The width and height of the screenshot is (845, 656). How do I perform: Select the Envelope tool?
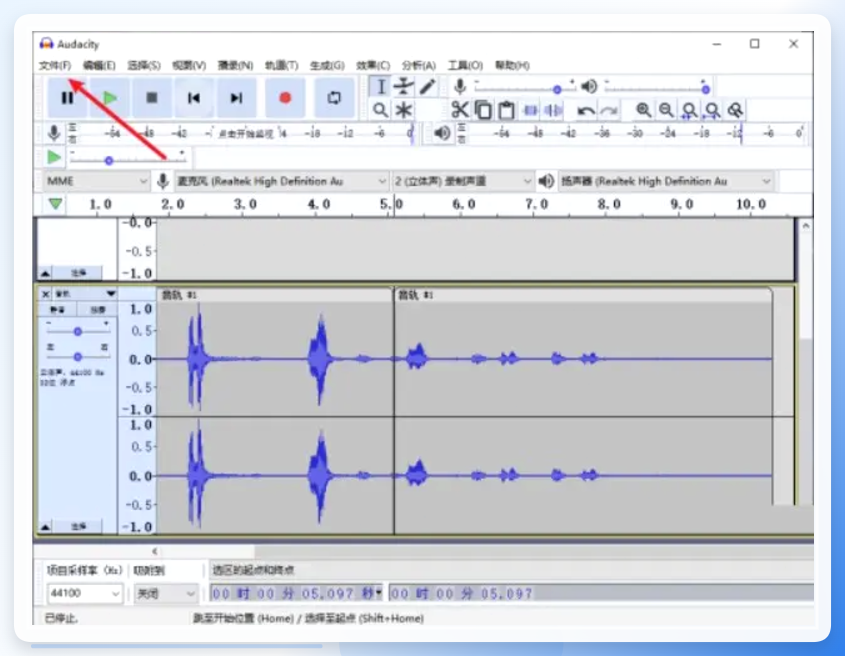(x=404, y=87)
